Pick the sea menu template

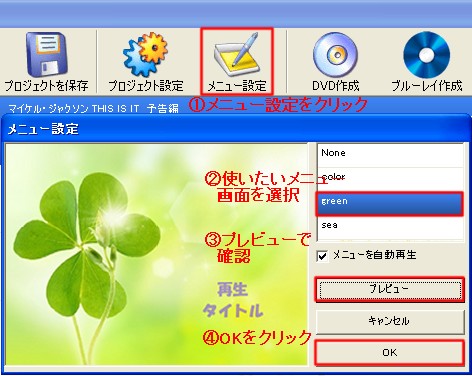390,227
